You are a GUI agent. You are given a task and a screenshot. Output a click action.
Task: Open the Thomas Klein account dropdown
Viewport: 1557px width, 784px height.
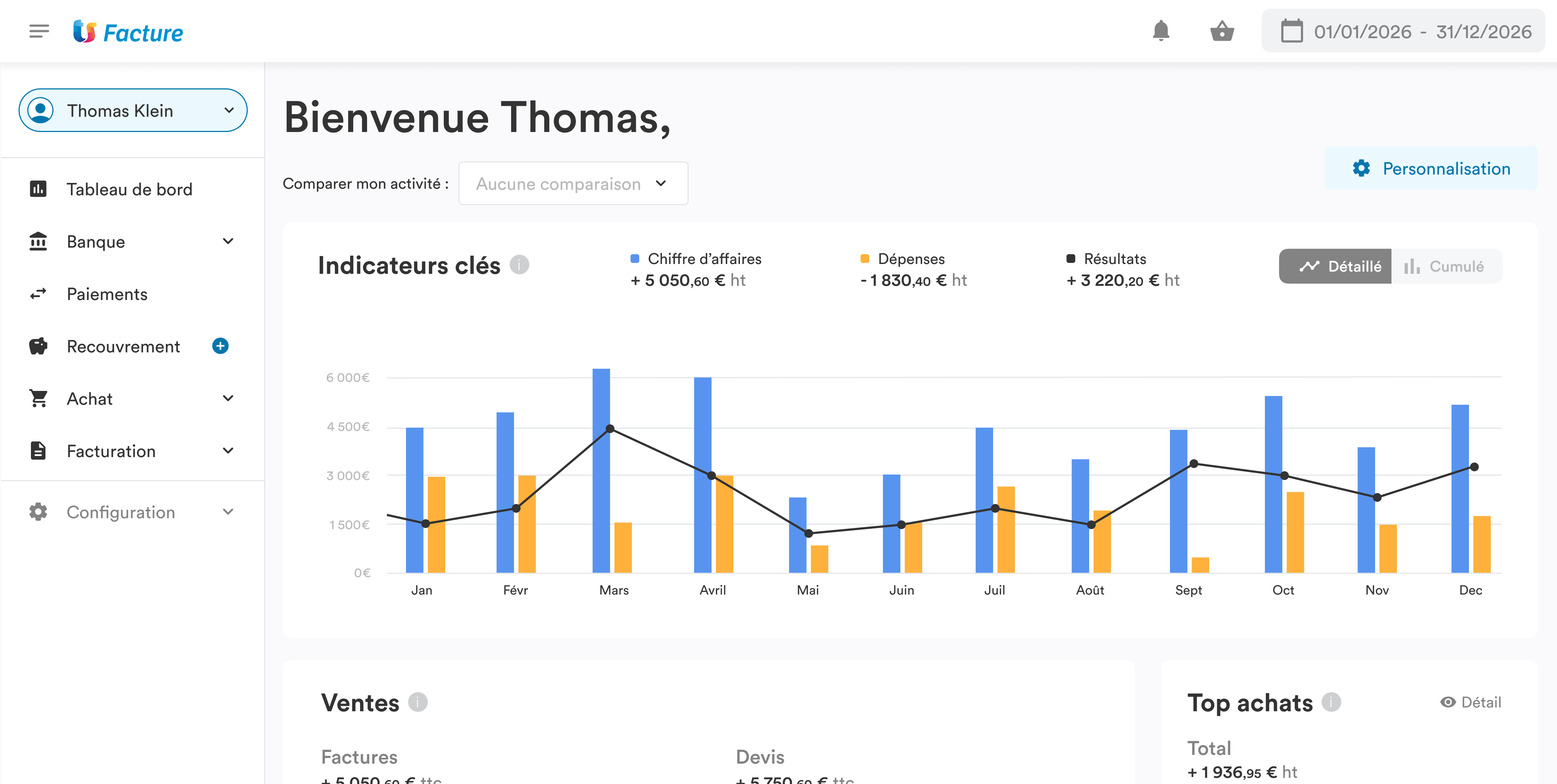[133, 111]
